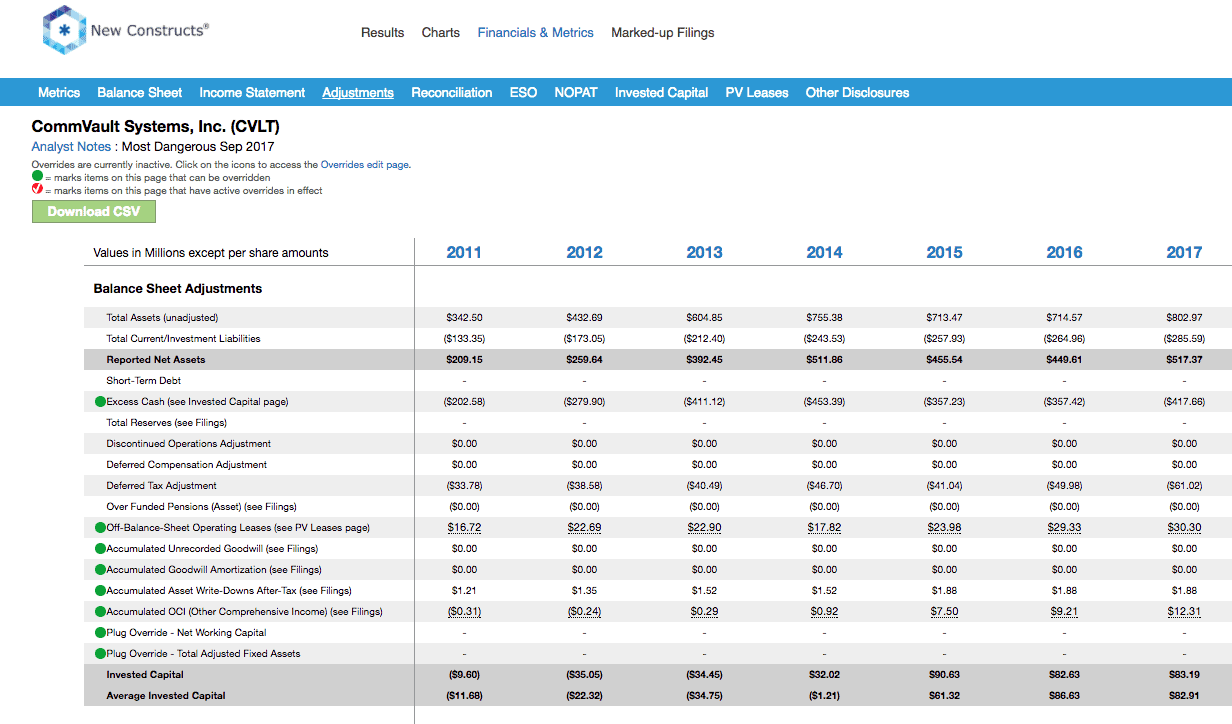Click the Total Assets (unadjusted) row label
This screenshot has height=724, width=1232.
coord(161,318)
